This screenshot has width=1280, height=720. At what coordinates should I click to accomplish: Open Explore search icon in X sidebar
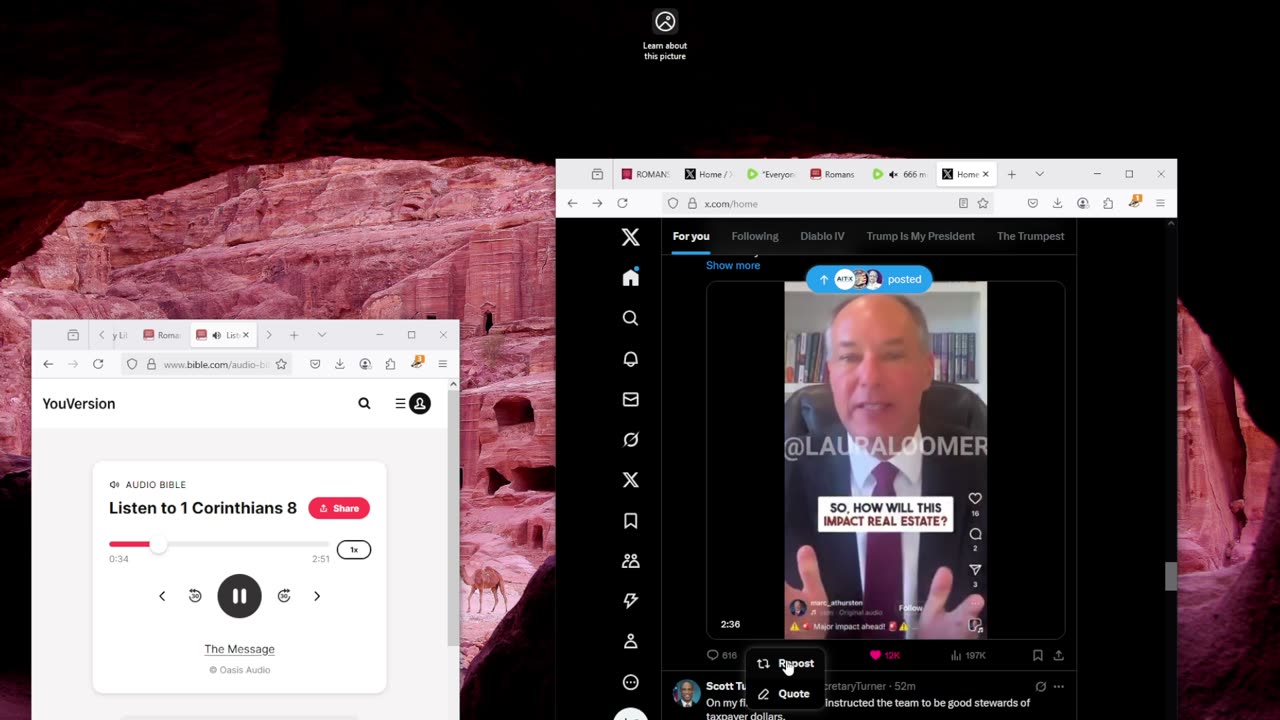click(630, 318)
